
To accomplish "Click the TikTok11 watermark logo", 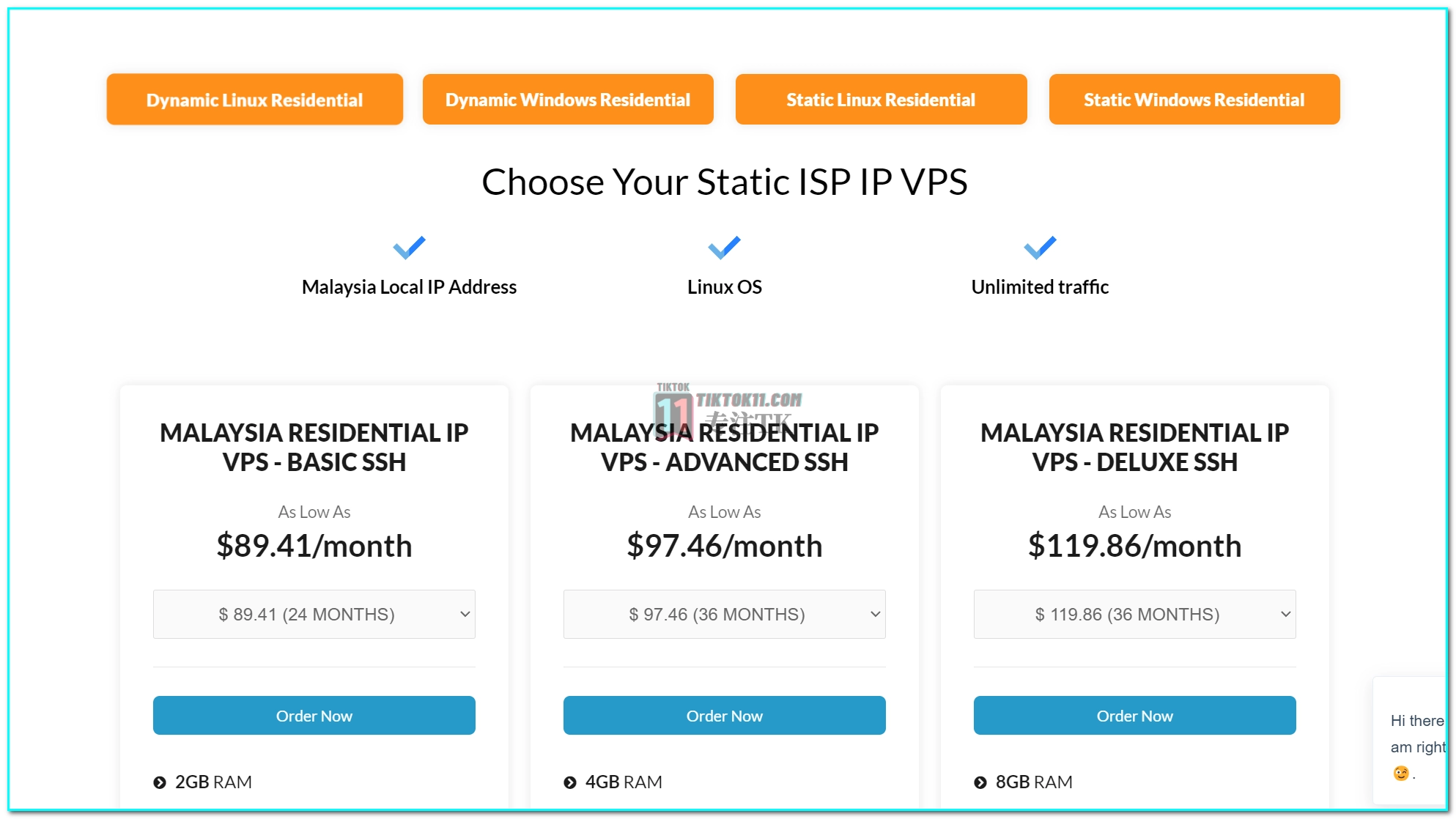I will [x=728, y=411].
